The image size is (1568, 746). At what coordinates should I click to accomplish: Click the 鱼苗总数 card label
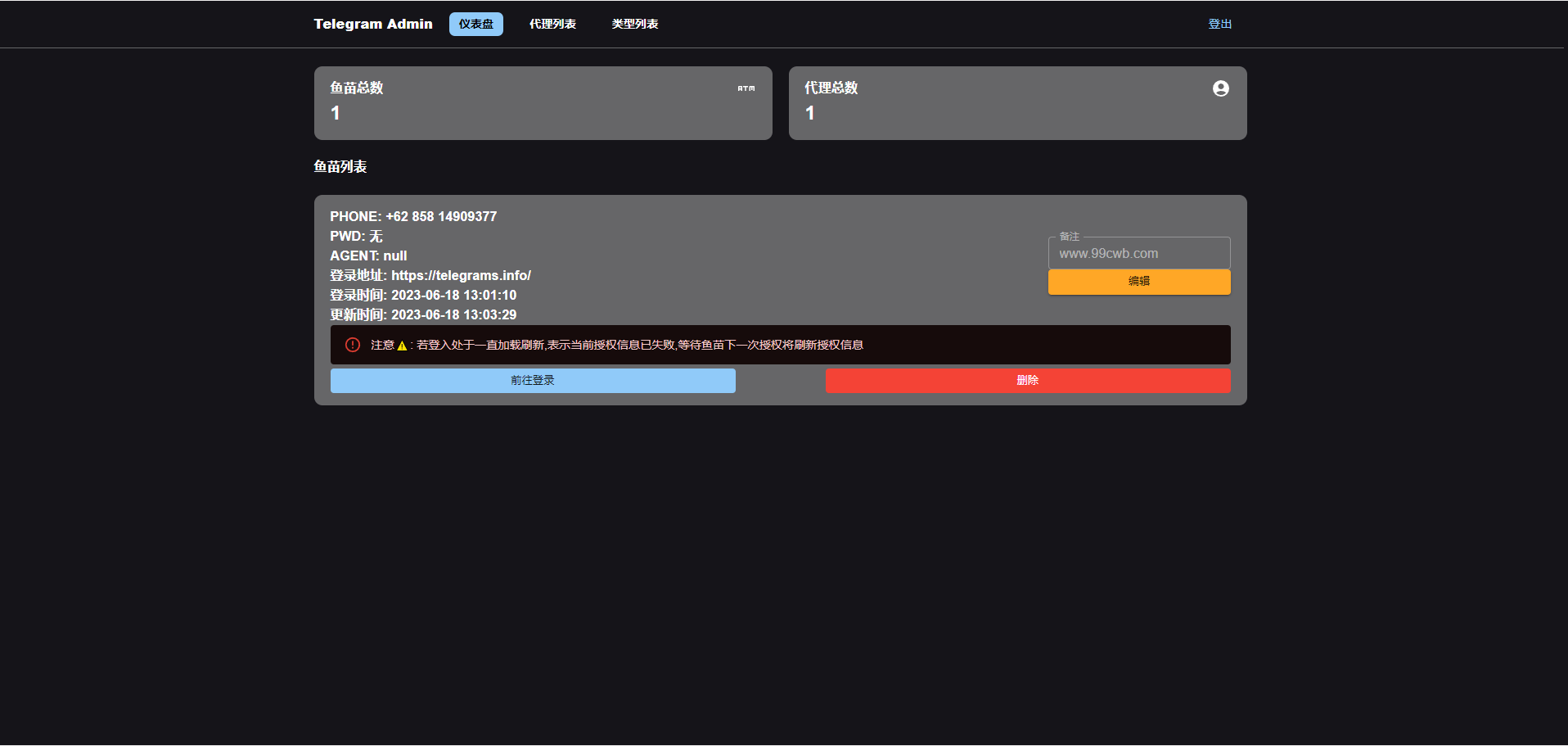pos(357,88)
